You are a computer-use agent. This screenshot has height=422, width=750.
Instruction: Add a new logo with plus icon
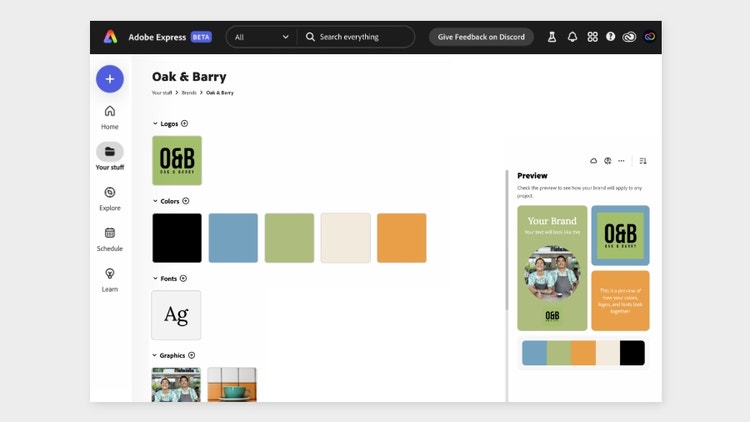click(185, 123)
